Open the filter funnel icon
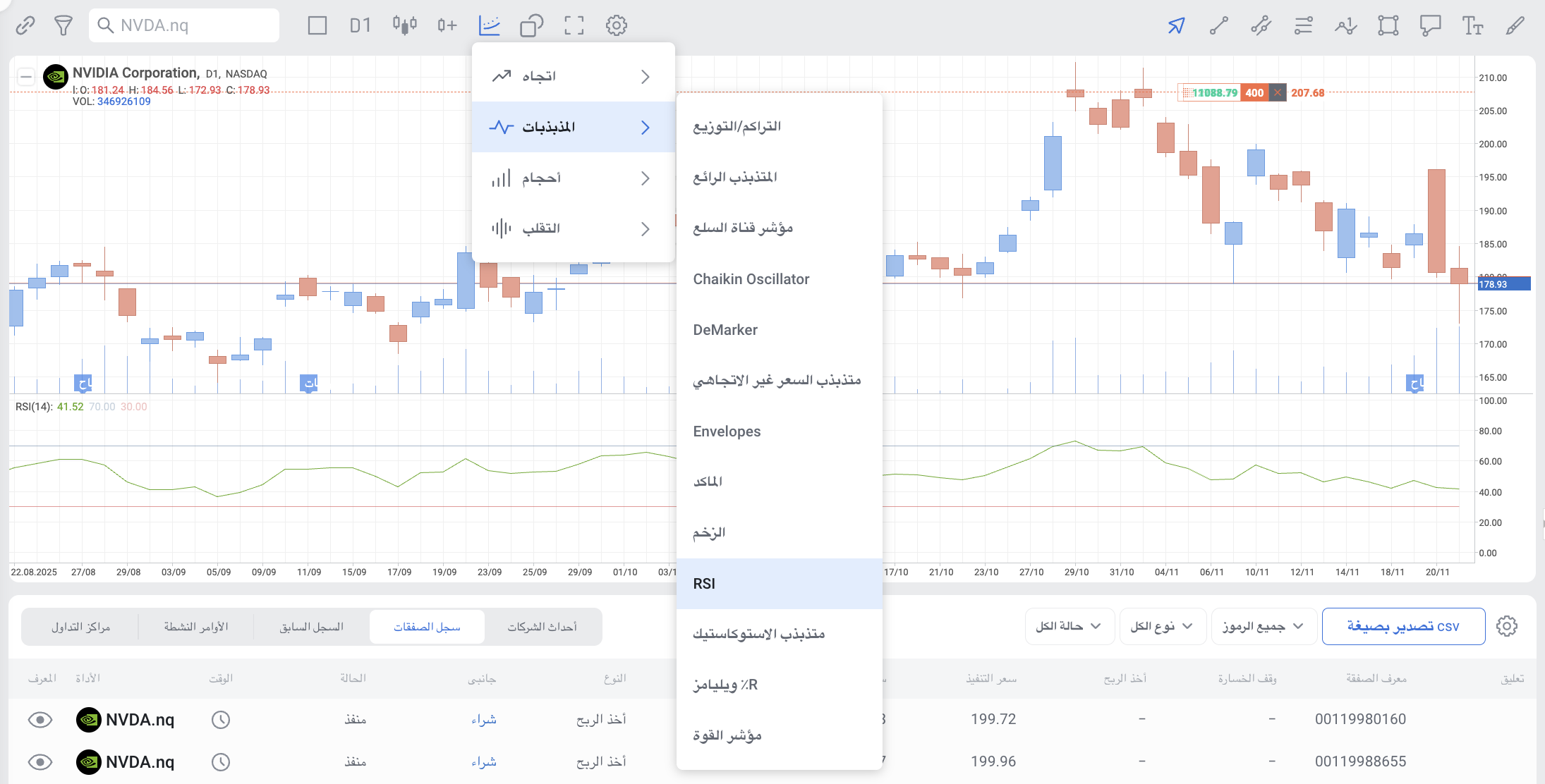Image resolution: width=1545 pixels, height=784 pixels. (63, 25)
